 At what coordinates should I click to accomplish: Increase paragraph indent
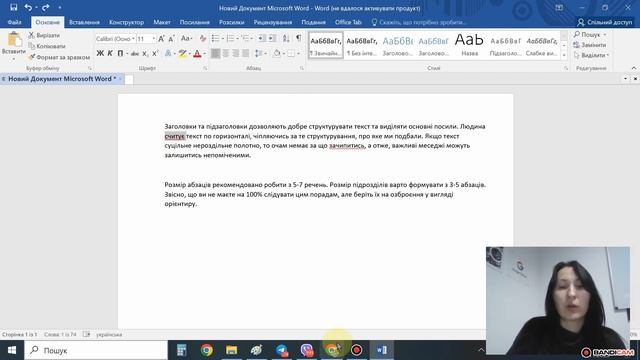(272, 39)
